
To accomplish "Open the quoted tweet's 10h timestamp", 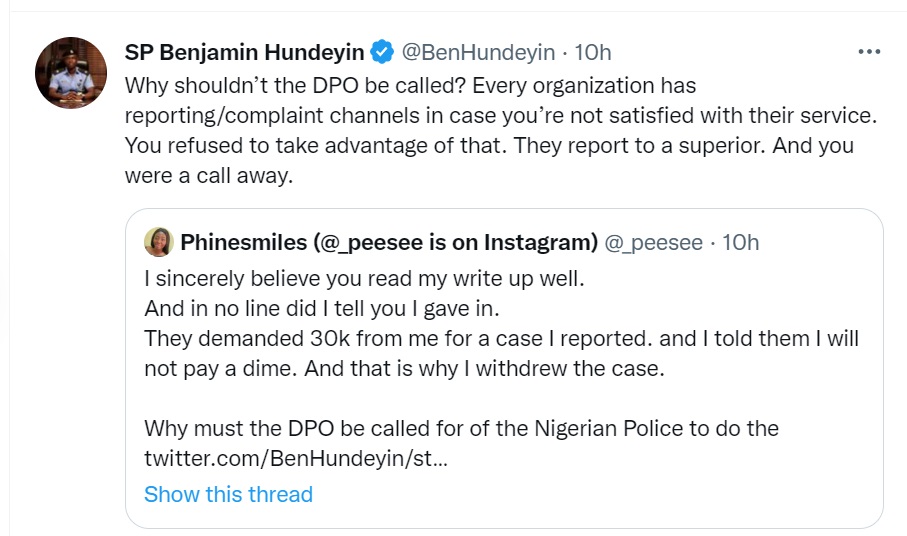I will pos(739,242).
